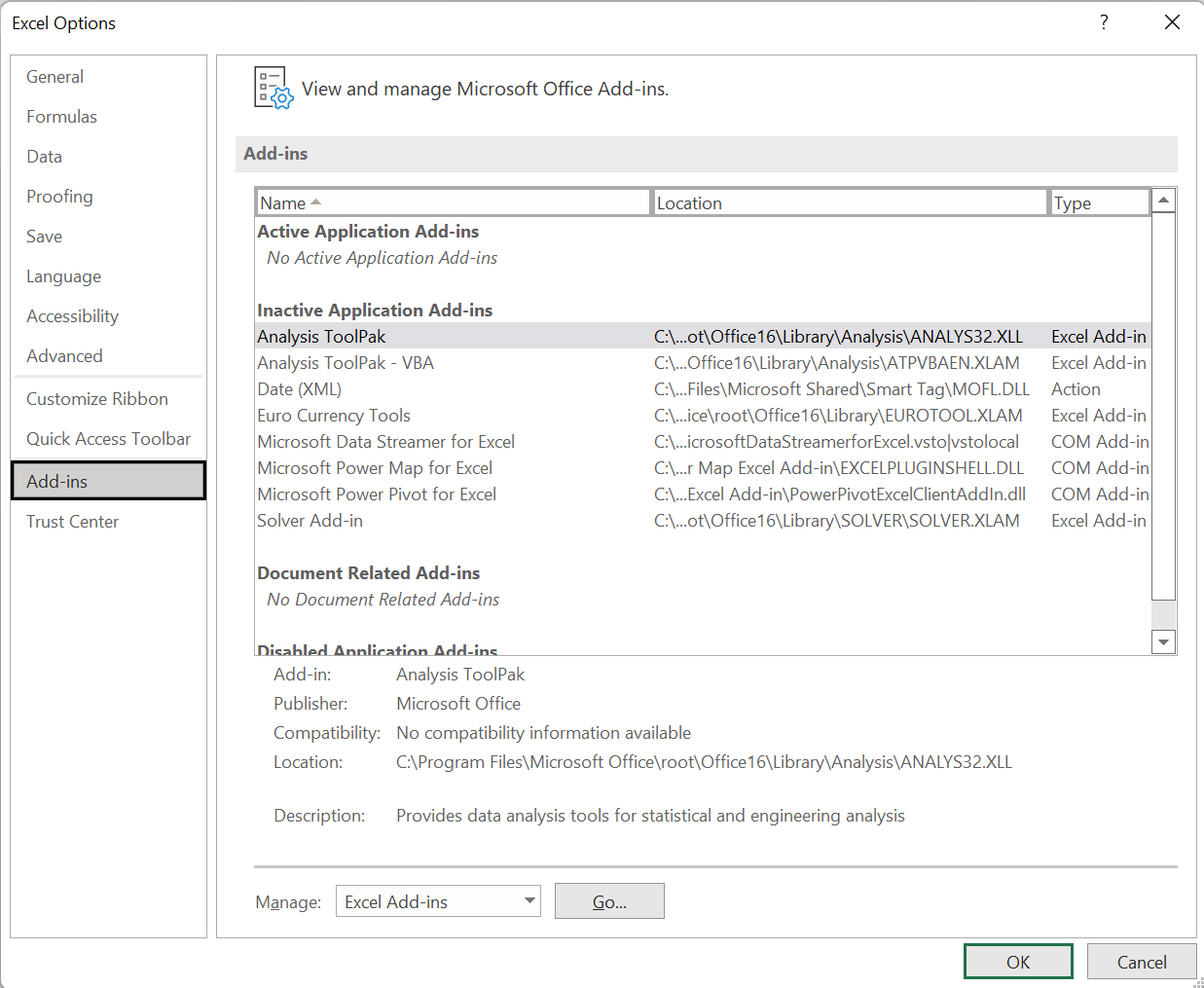Close the Excel Options dialog
This screenshot has width=1204, height=988.
[1172, 22]
